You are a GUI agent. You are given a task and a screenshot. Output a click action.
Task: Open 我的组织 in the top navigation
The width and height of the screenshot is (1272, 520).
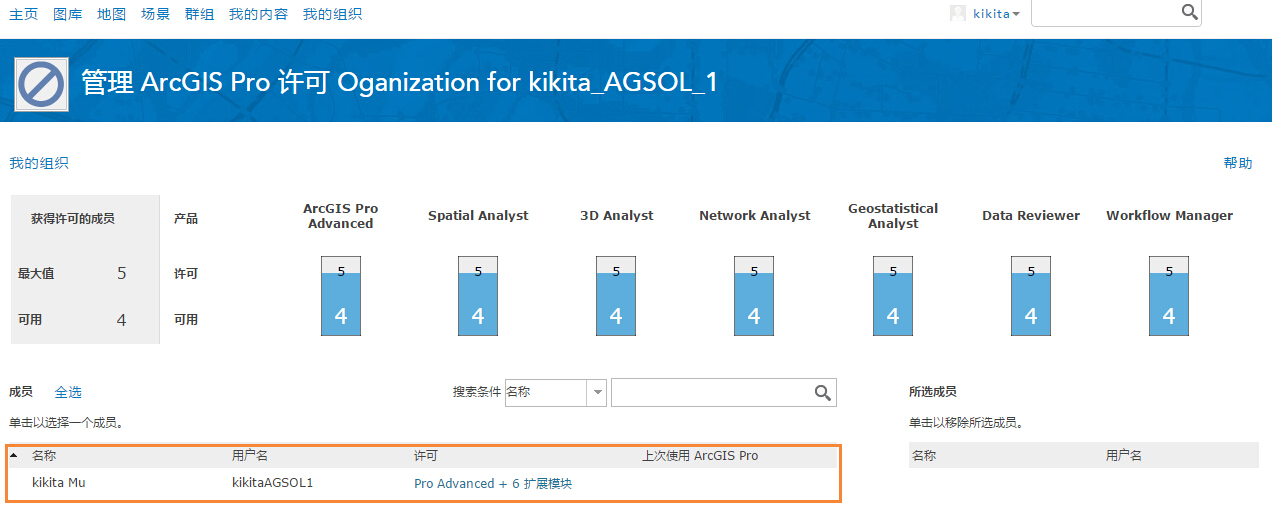click(x=332, y=14)
